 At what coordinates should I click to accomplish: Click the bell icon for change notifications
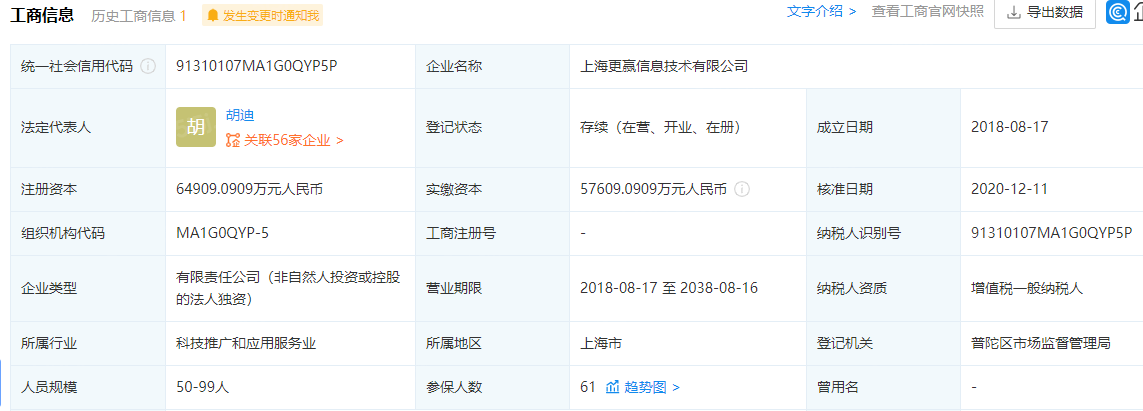click(x=213, y=15)
